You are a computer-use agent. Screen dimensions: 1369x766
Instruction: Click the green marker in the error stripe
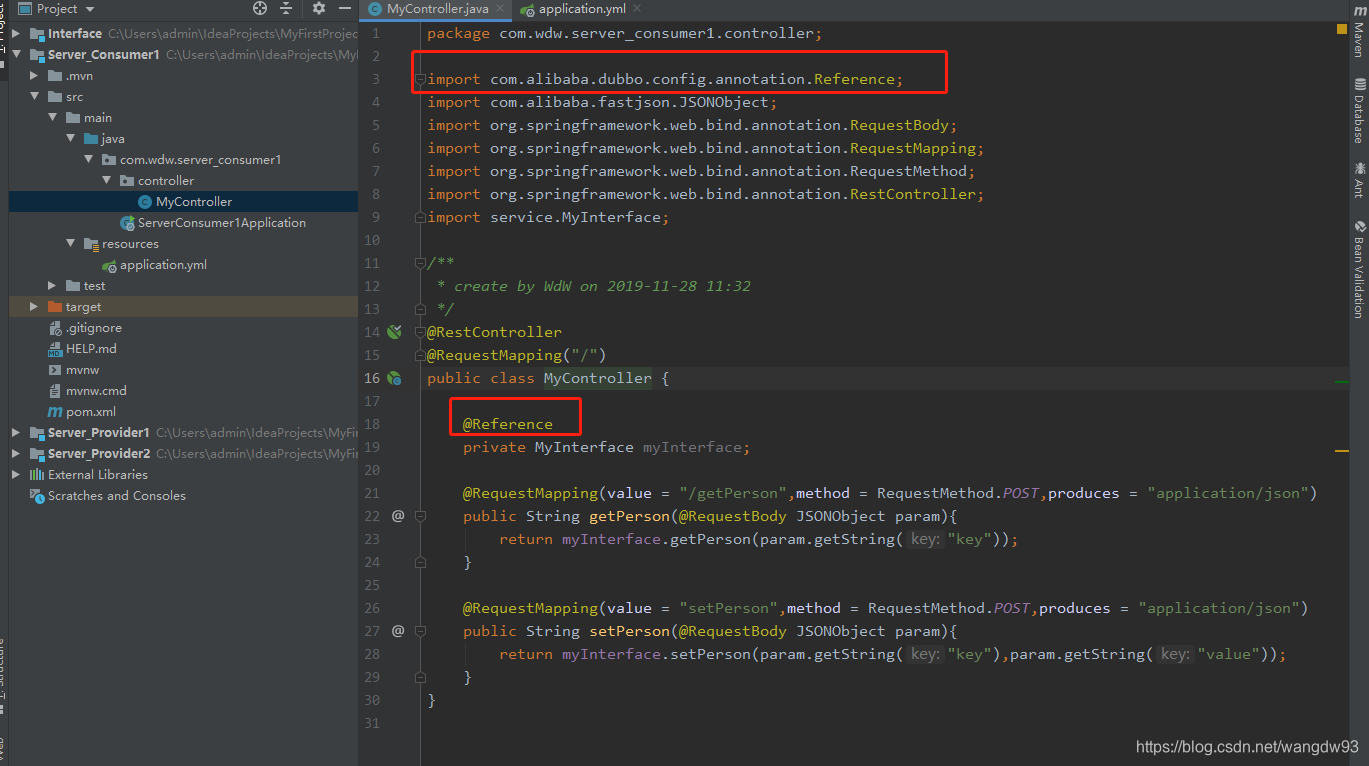tap(1342, 382)
